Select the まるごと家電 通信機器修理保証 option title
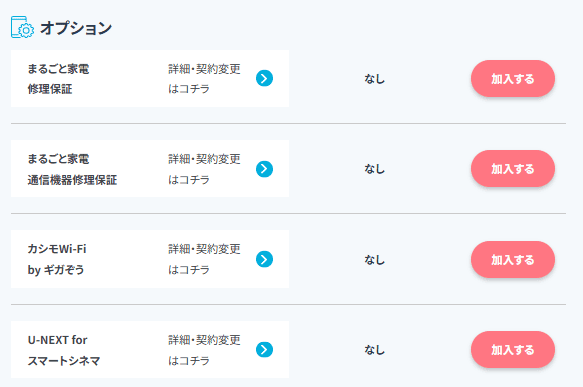 72,169
